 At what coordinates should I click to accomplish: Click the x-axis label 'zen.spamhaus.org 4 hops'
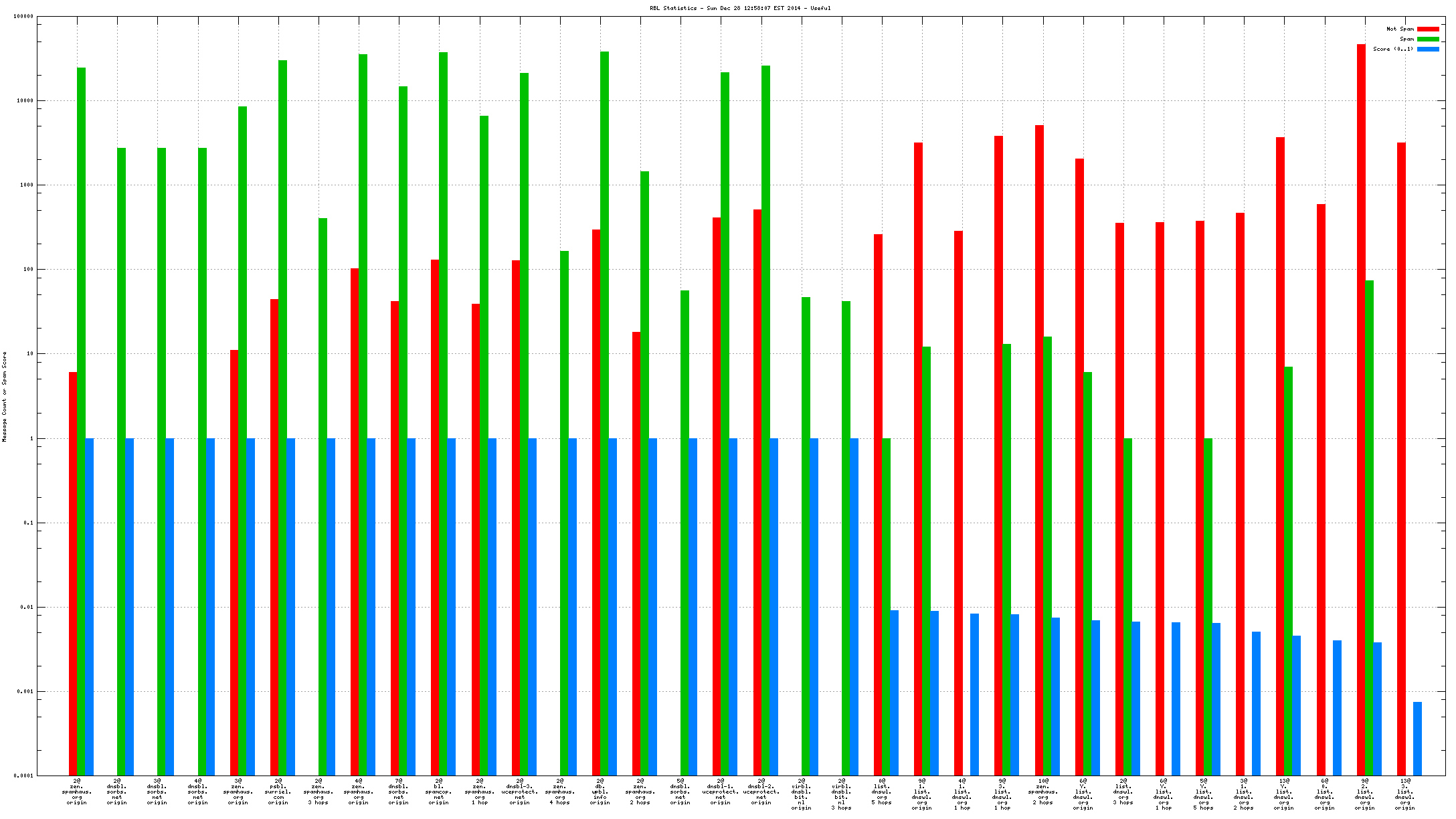tap(560, 792)
